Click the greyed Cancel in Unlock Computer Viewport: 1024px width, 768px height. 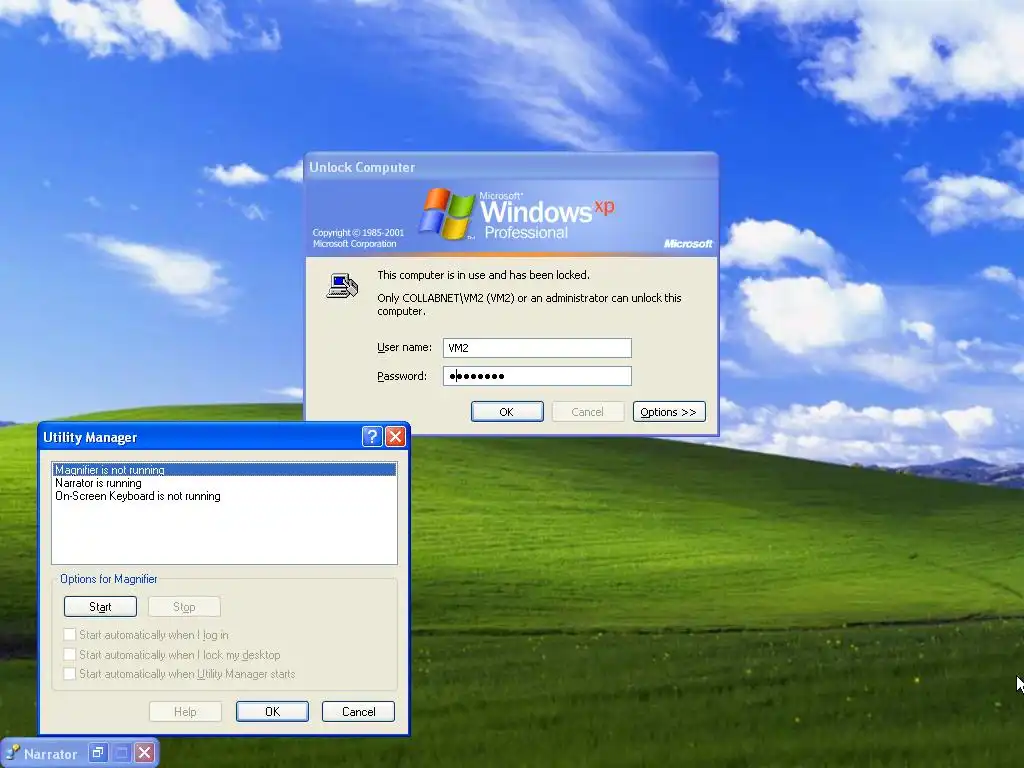tap(587, 411)
